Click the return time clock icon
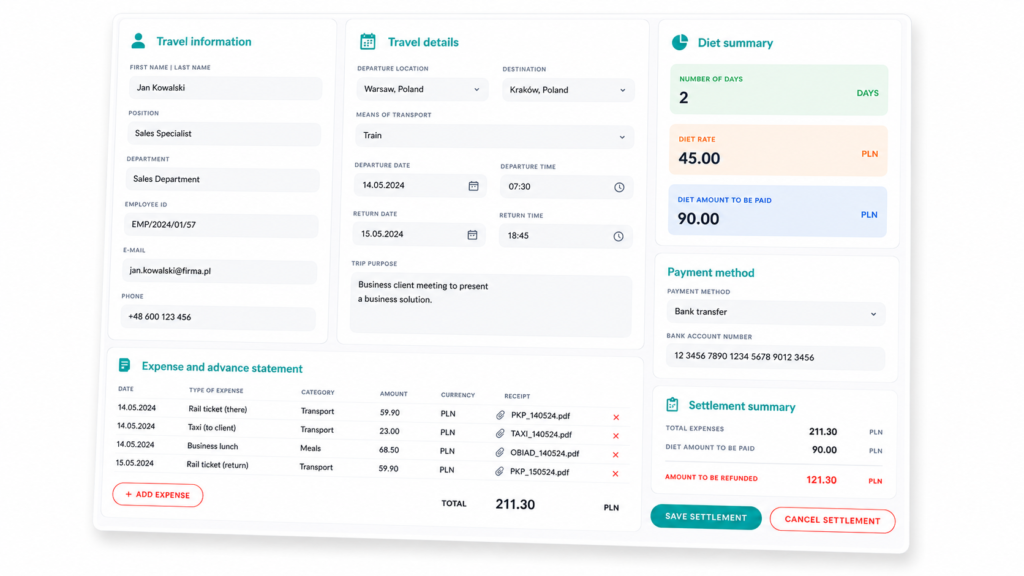 (618, 236)
